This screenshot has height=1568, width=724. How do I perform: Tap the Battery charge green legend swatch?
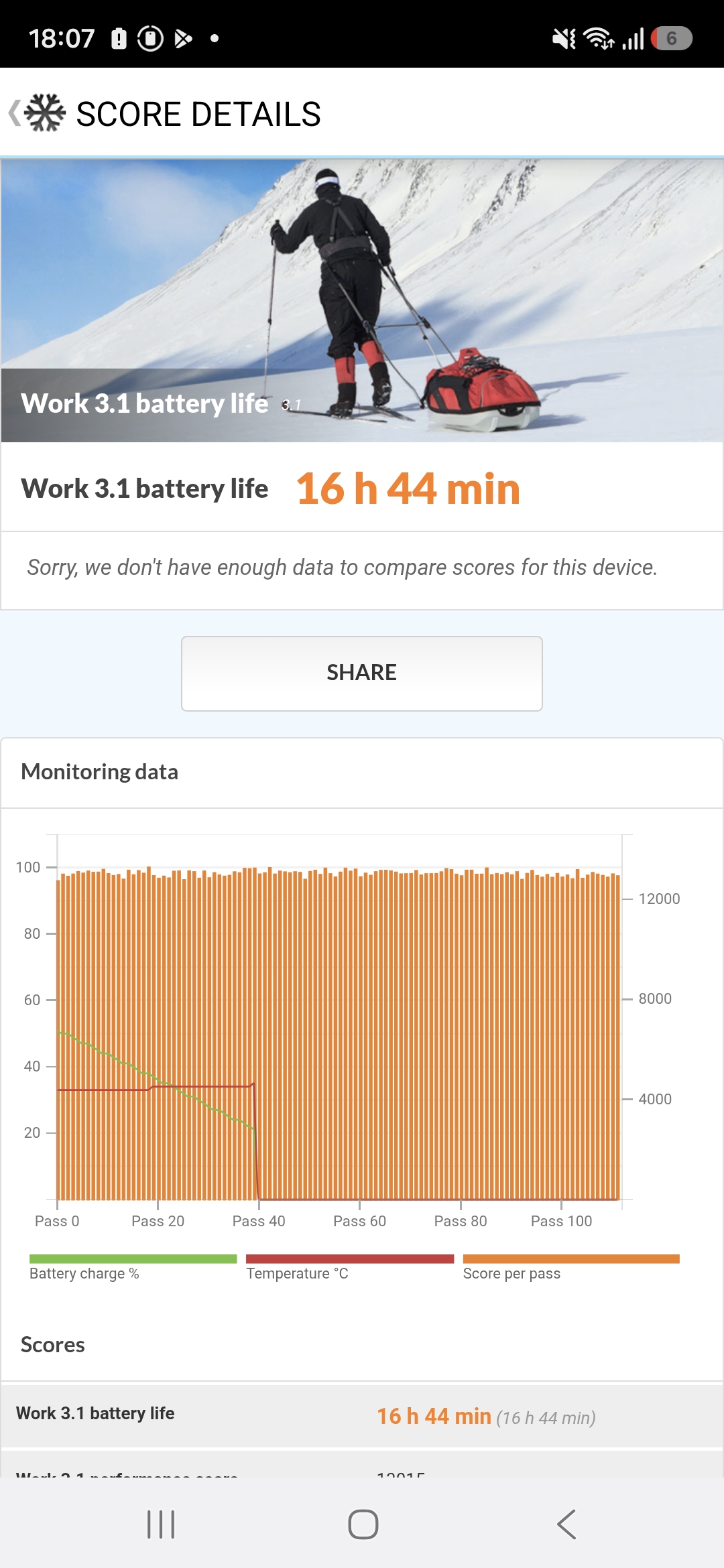click(x=133, y=1258)
